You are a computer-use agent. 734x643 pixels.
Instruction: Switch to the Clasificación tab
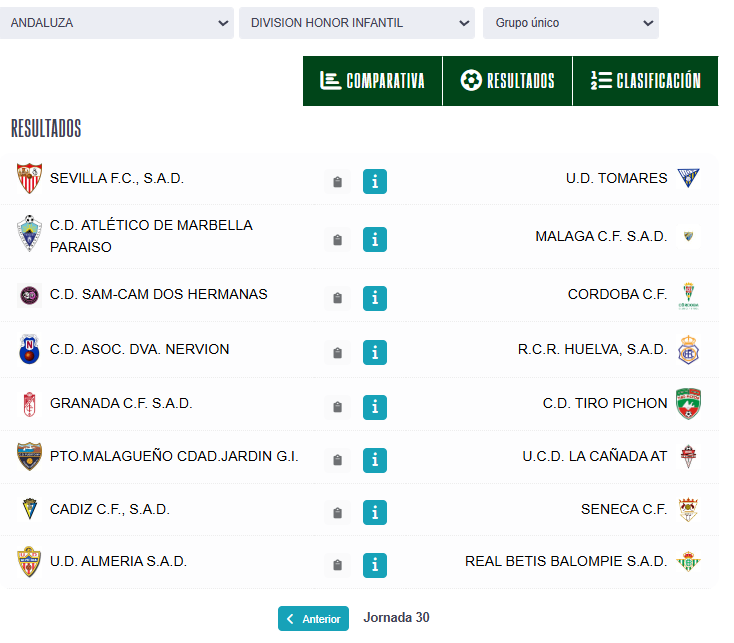646,81
